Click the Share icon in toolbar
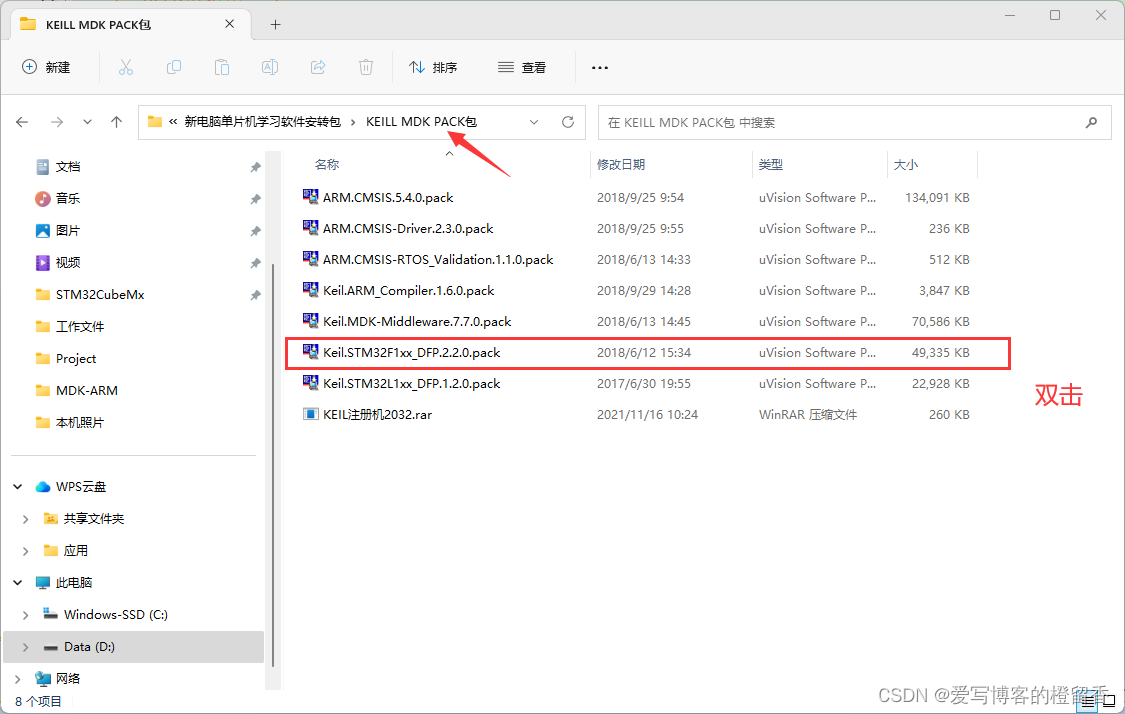The width and height of the screenshot is (1125, 714). tap(318, 67)
